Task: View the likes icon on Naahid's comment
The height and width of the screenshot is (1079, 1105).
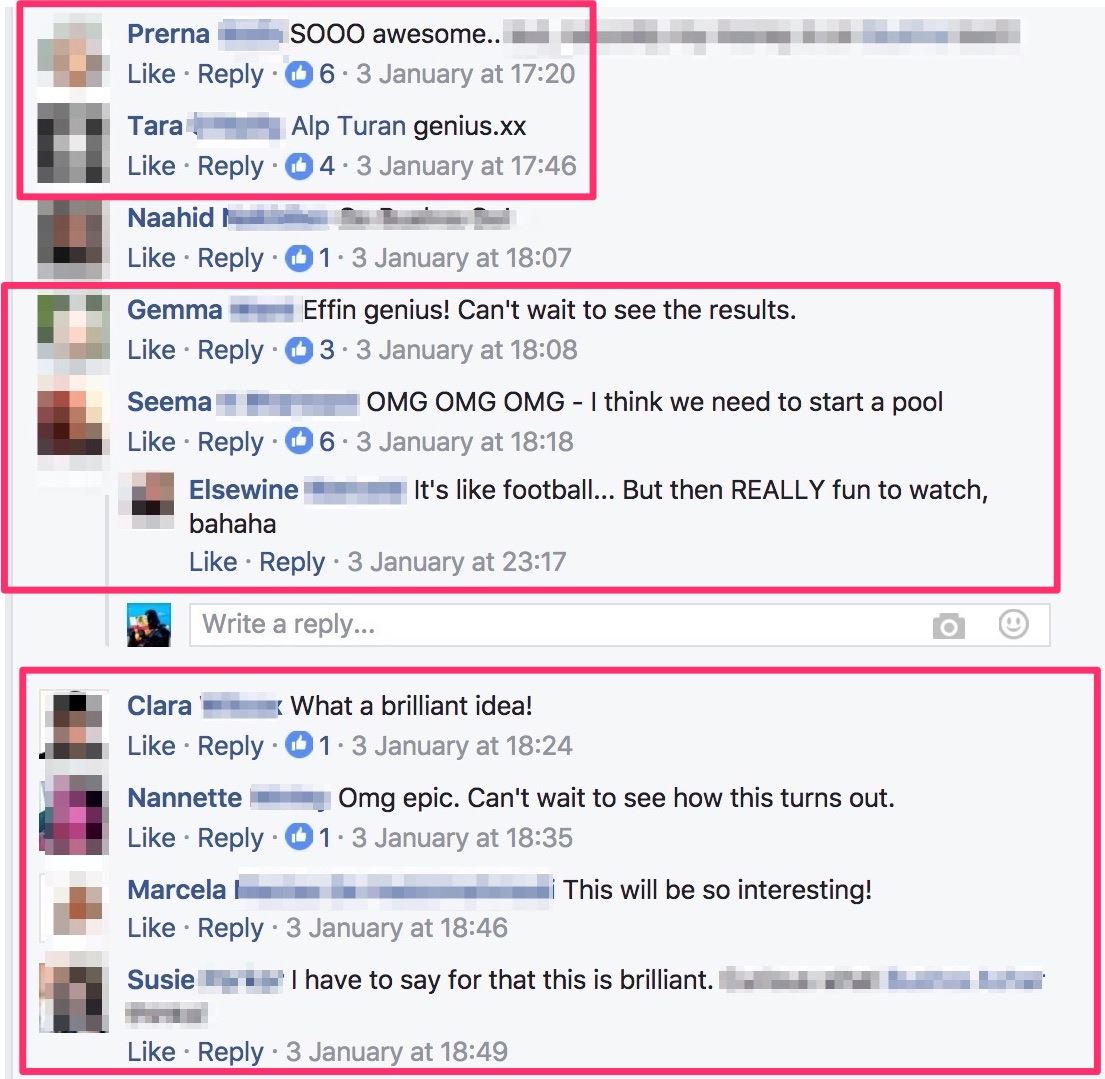Action: [x=299, y=258]
